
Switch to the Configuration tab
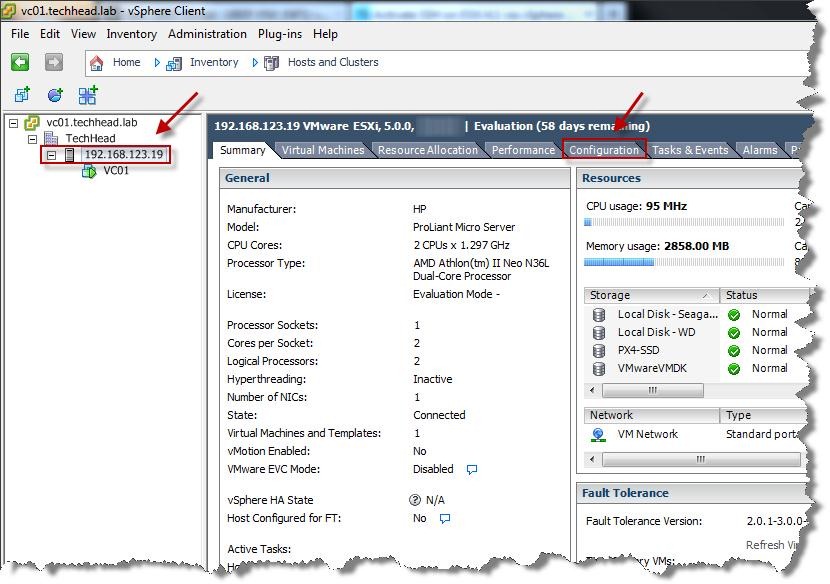tap(603, 150)
